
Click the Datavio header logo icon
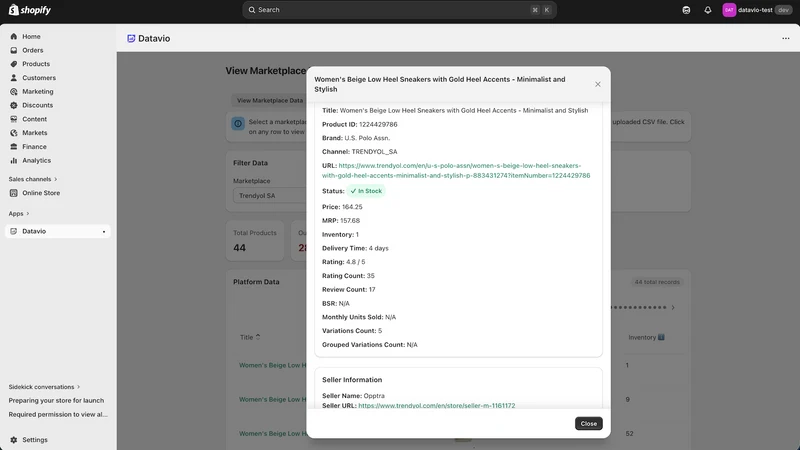(x=131, y=38)
